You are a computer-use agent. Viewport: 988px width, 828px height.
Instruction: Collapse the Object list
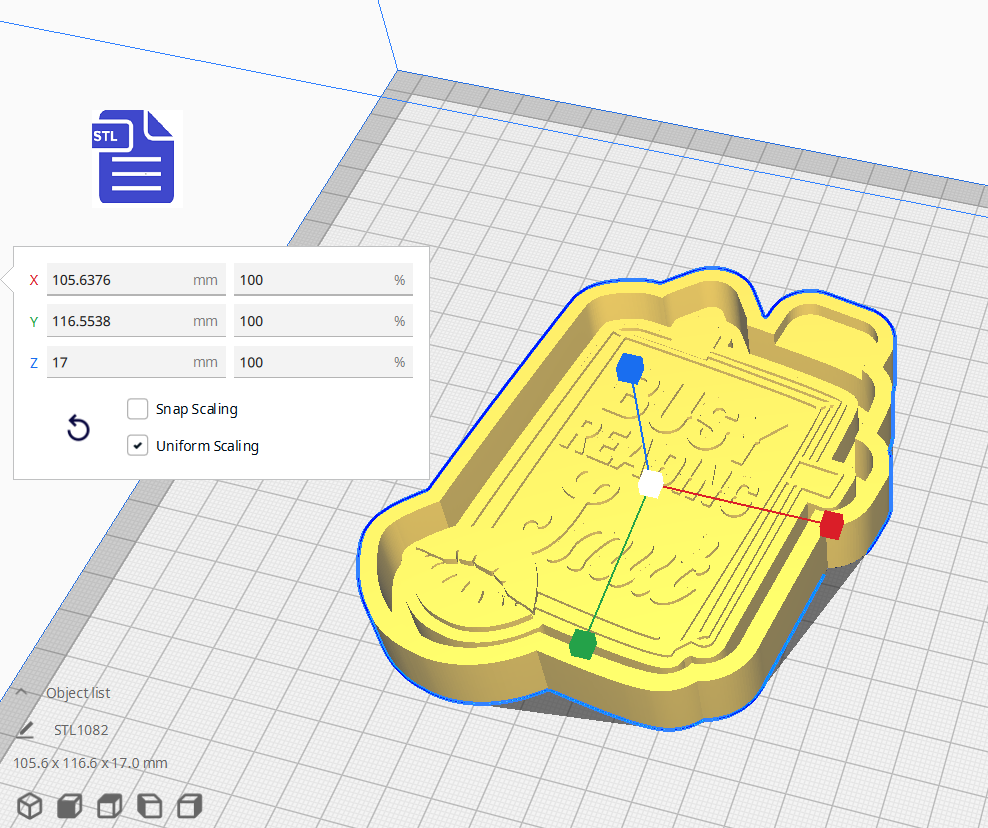(x=21, y=691)
